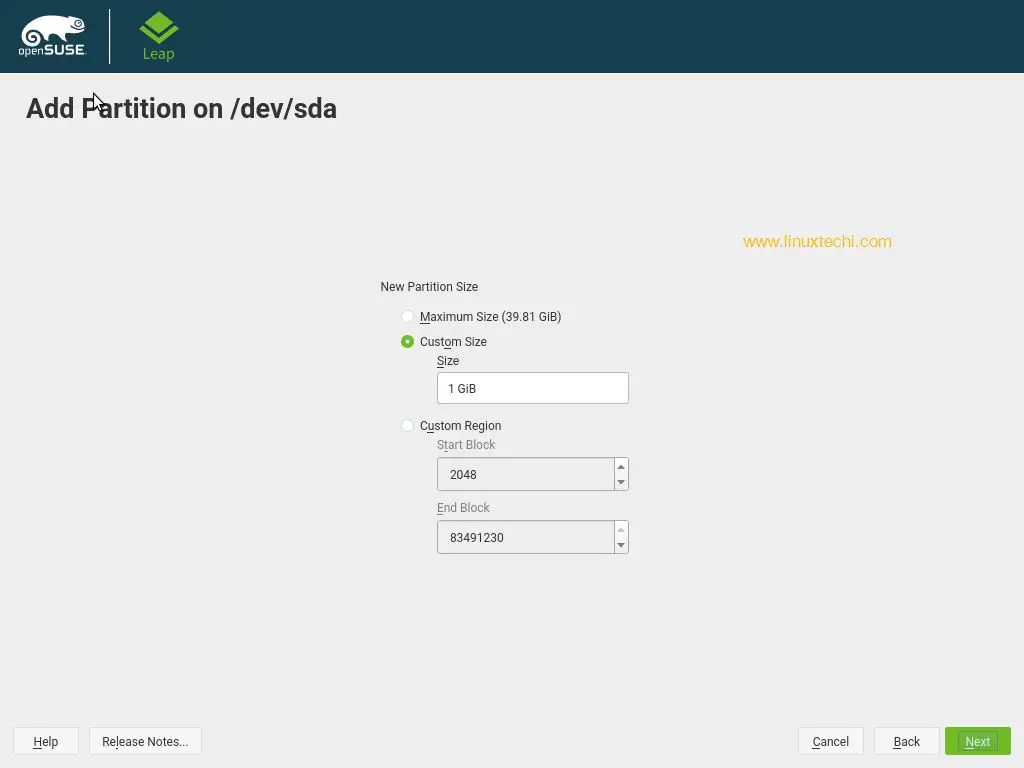Image resolution: width=1024 pixels, height=768 pixels.
Task: Increase the Start Block value with up arrow
Action: click(x=621, y=466)
